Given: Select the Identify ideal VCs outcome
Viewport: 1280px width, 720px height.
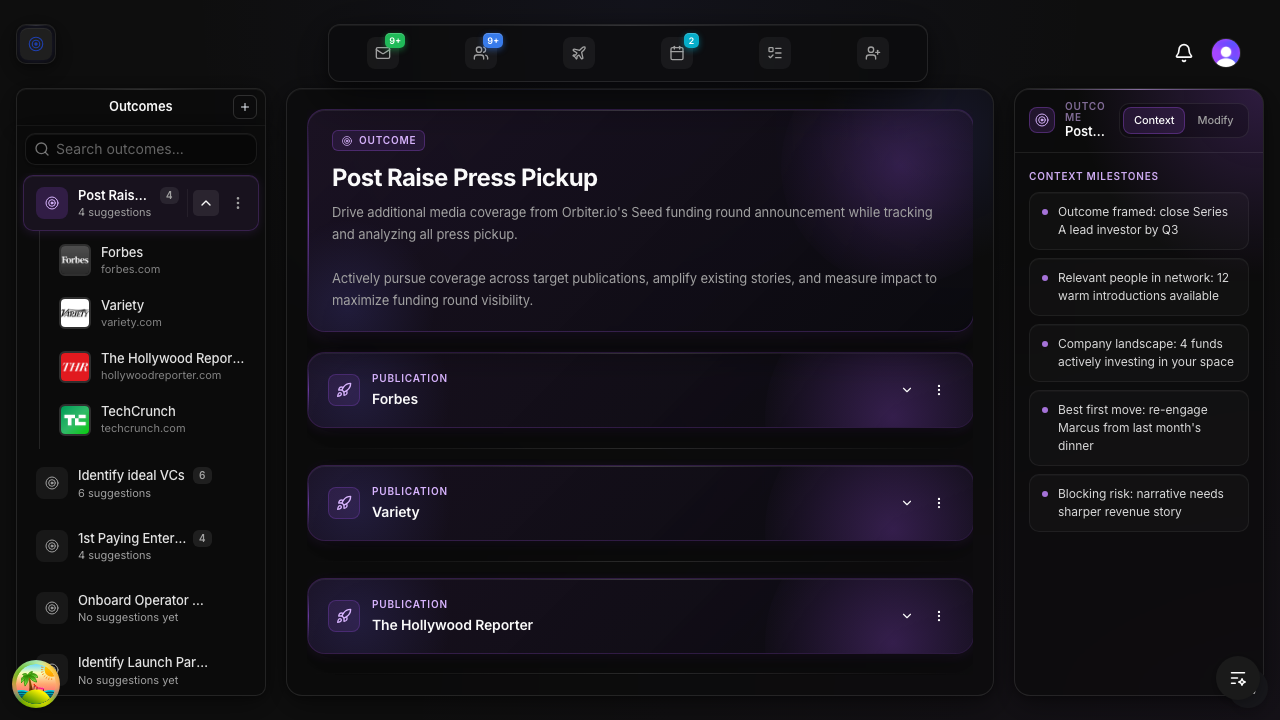Looking at the screenshot, I should click(x=130, y=482).
